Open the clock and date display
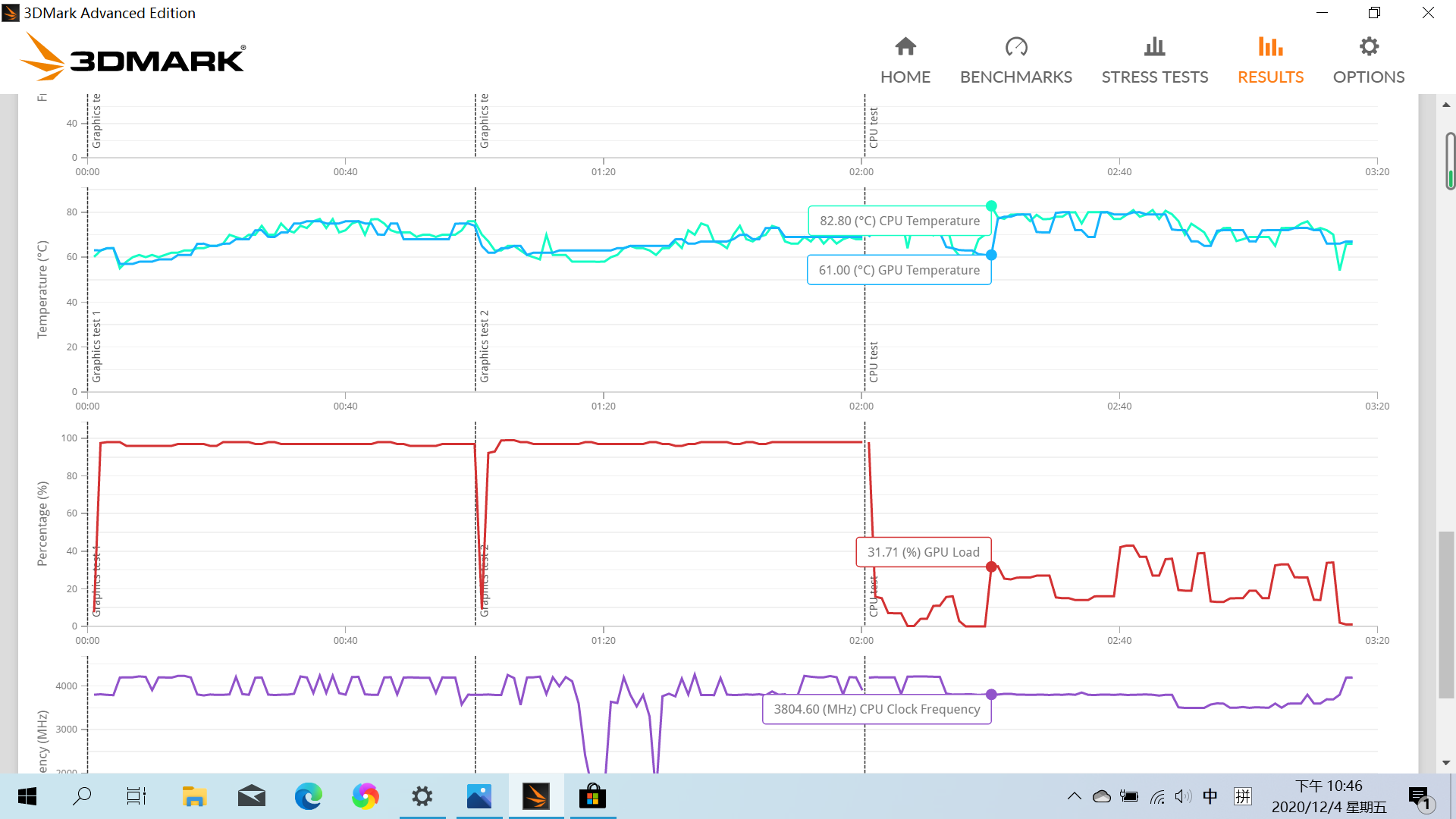Viewport: 1456px width, 819px height. click(x=1329, y=796)
